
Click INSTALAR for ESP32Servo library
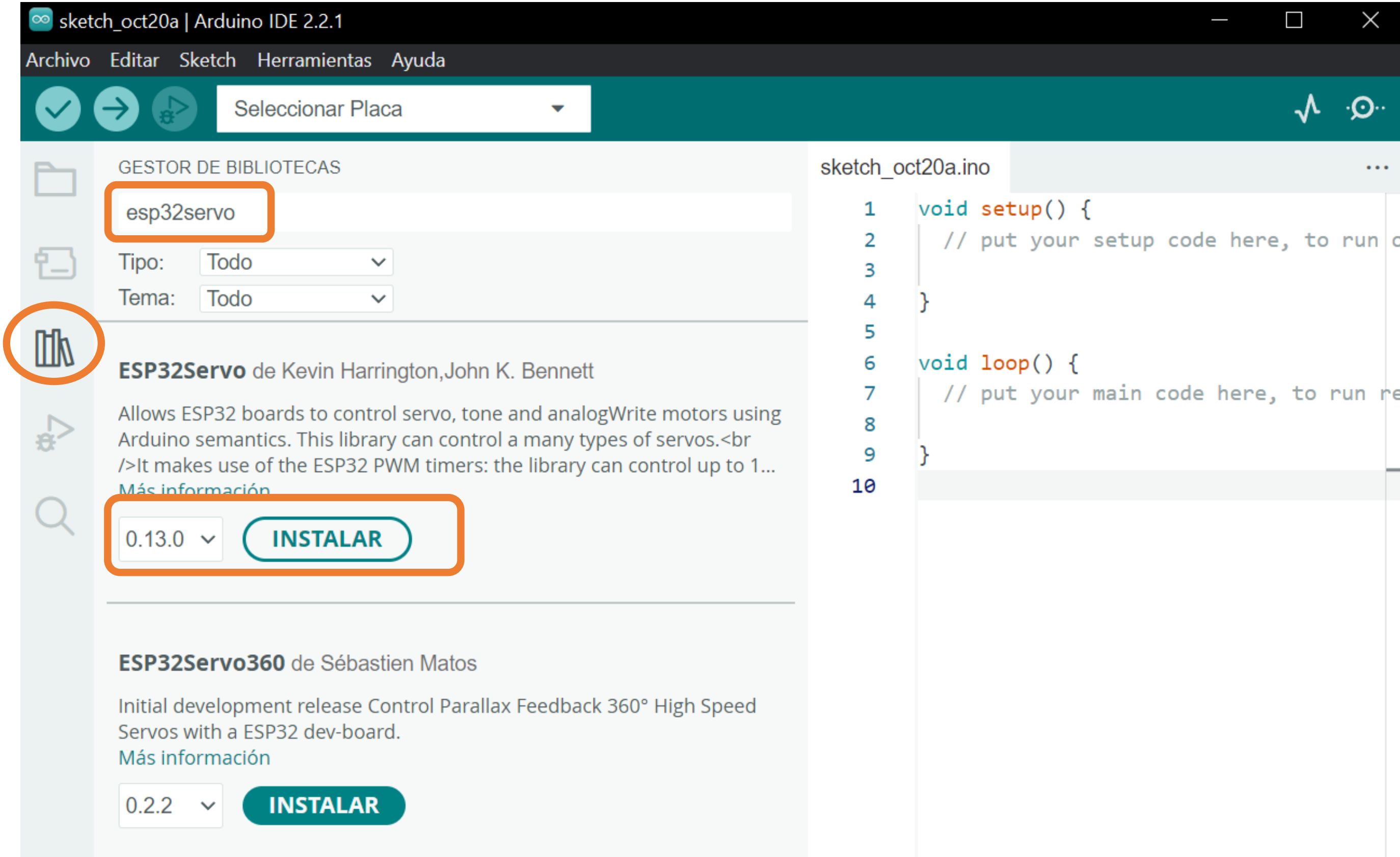click(x=327, y=539)
